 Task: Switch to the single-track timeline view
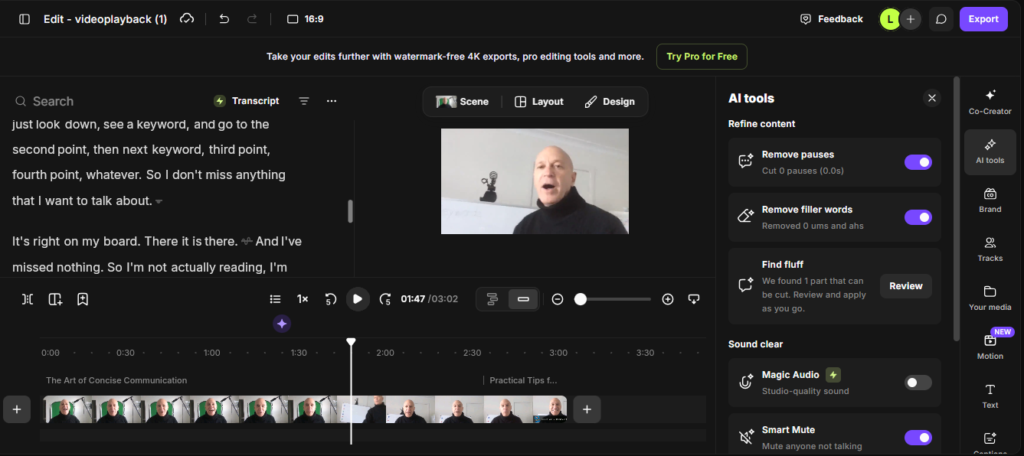523,299
